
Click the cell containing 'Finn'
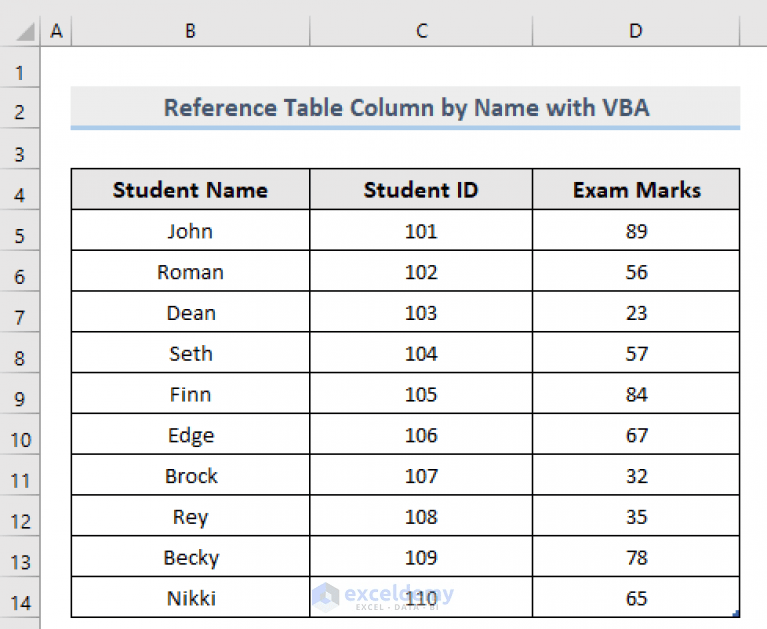(x=190, y=394)
